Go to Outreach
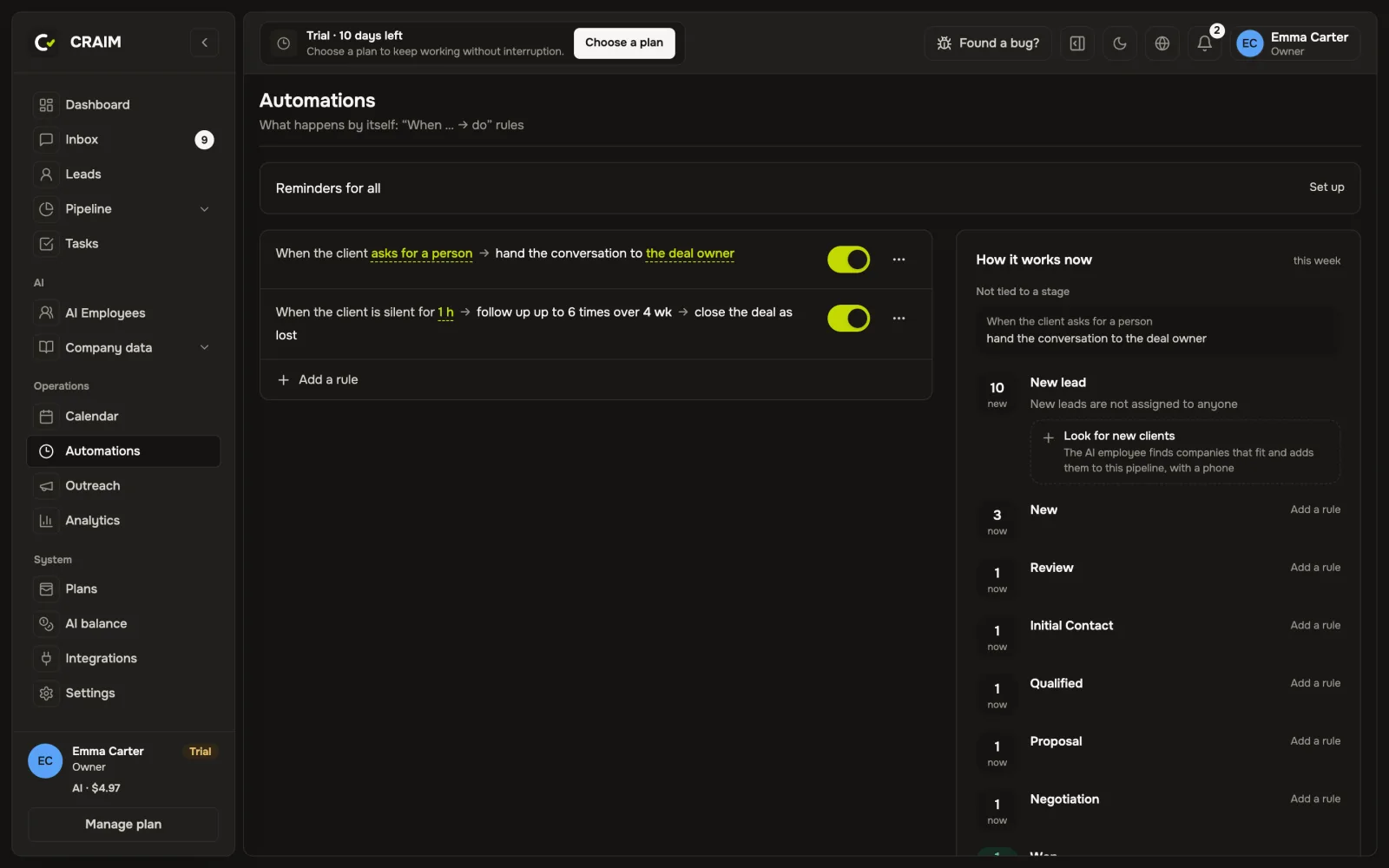Screen dimensions: 1389x868 pos(123,486)
